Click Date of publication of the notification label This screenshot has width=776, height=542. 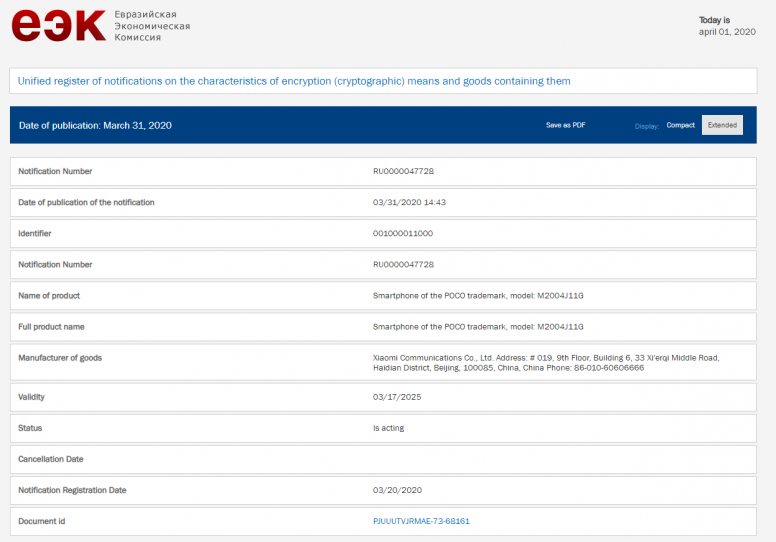[x=86, y=202]
